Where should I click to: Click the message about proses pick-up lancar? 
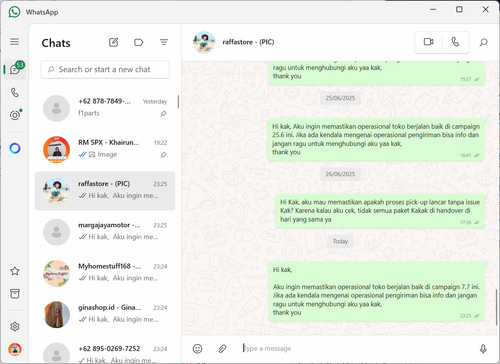click(380, 211)
